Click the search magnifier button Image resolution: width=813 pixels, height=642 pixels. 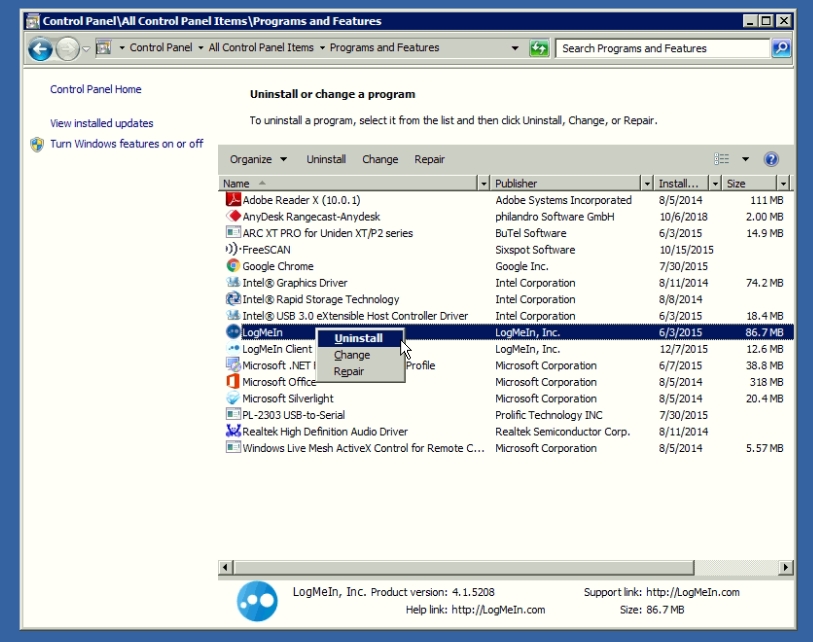point(781,48)
